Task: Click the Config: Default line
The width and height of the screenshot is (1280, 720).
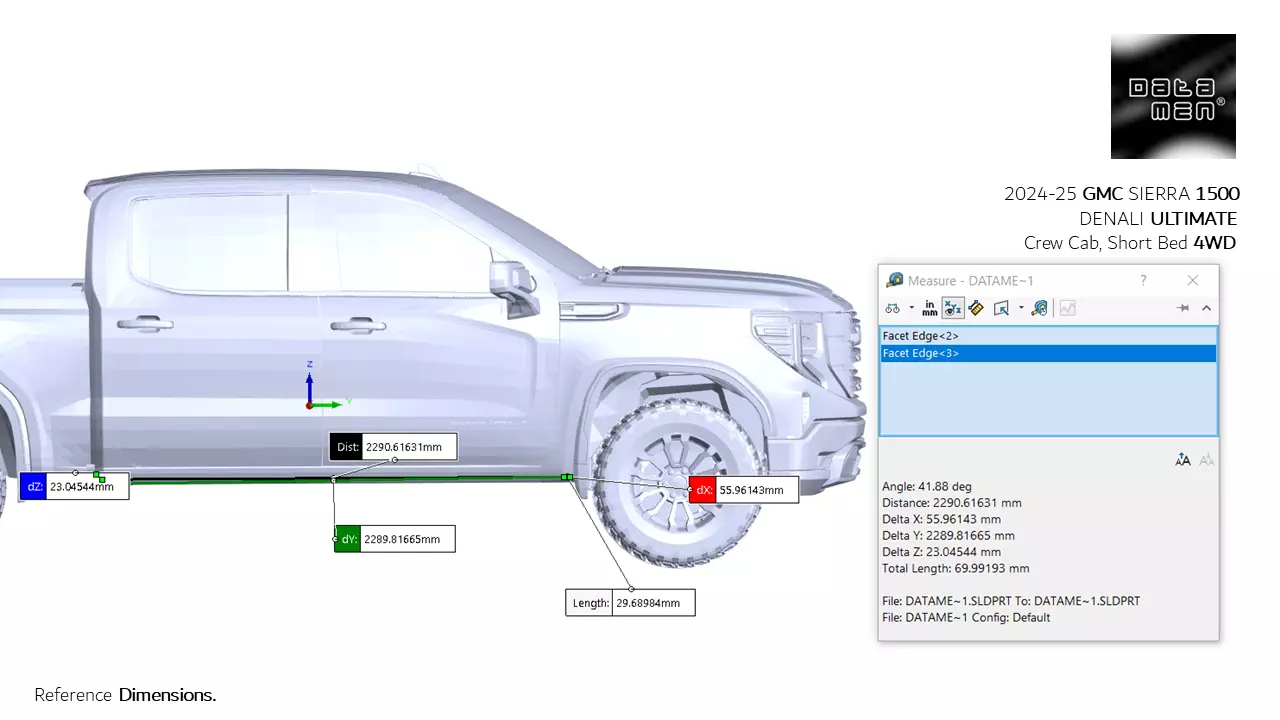Action: click(x=966, y=617)
